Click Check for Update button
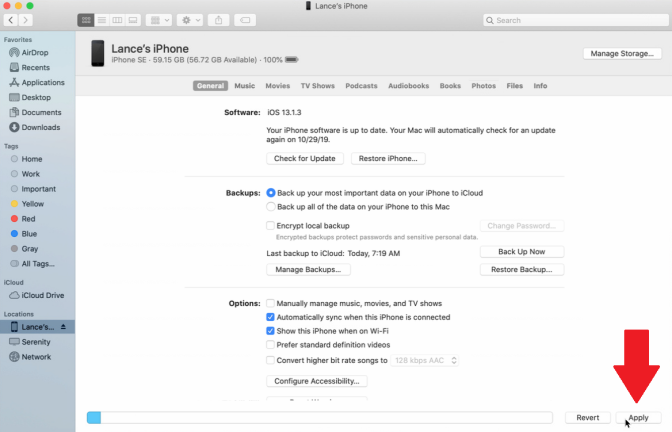The height and width of the screenshot is (432, 672). (x=305, y=159)
